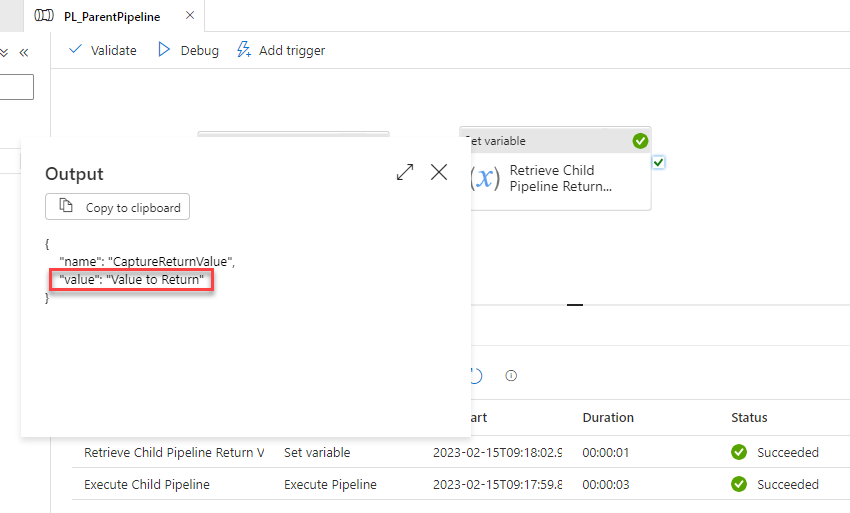The width and height of the screenshot is (850, 513).
Task: Click the Set variable type cell
Action: (317, 452)
